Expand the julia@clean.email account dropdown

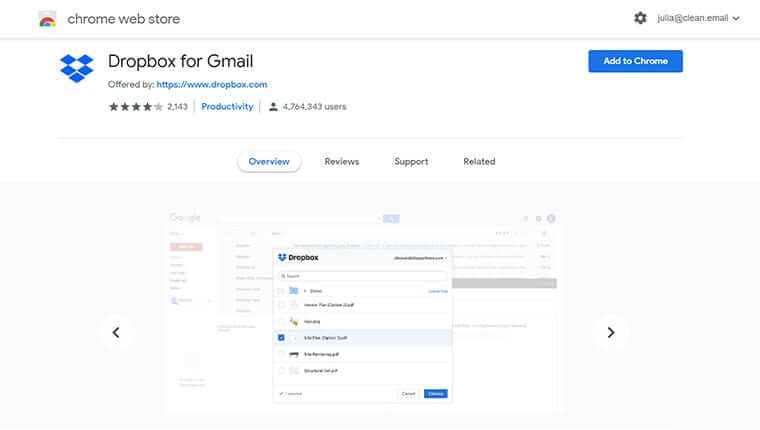698,18
